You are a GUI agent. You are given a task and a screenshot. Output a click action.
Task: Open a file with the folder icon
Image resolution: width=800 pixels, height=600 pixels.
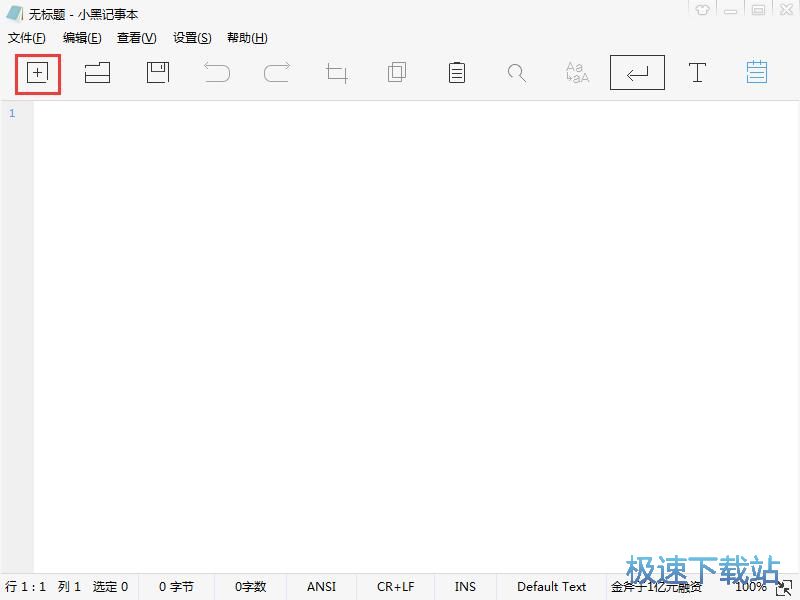click(x=97, y=72)
